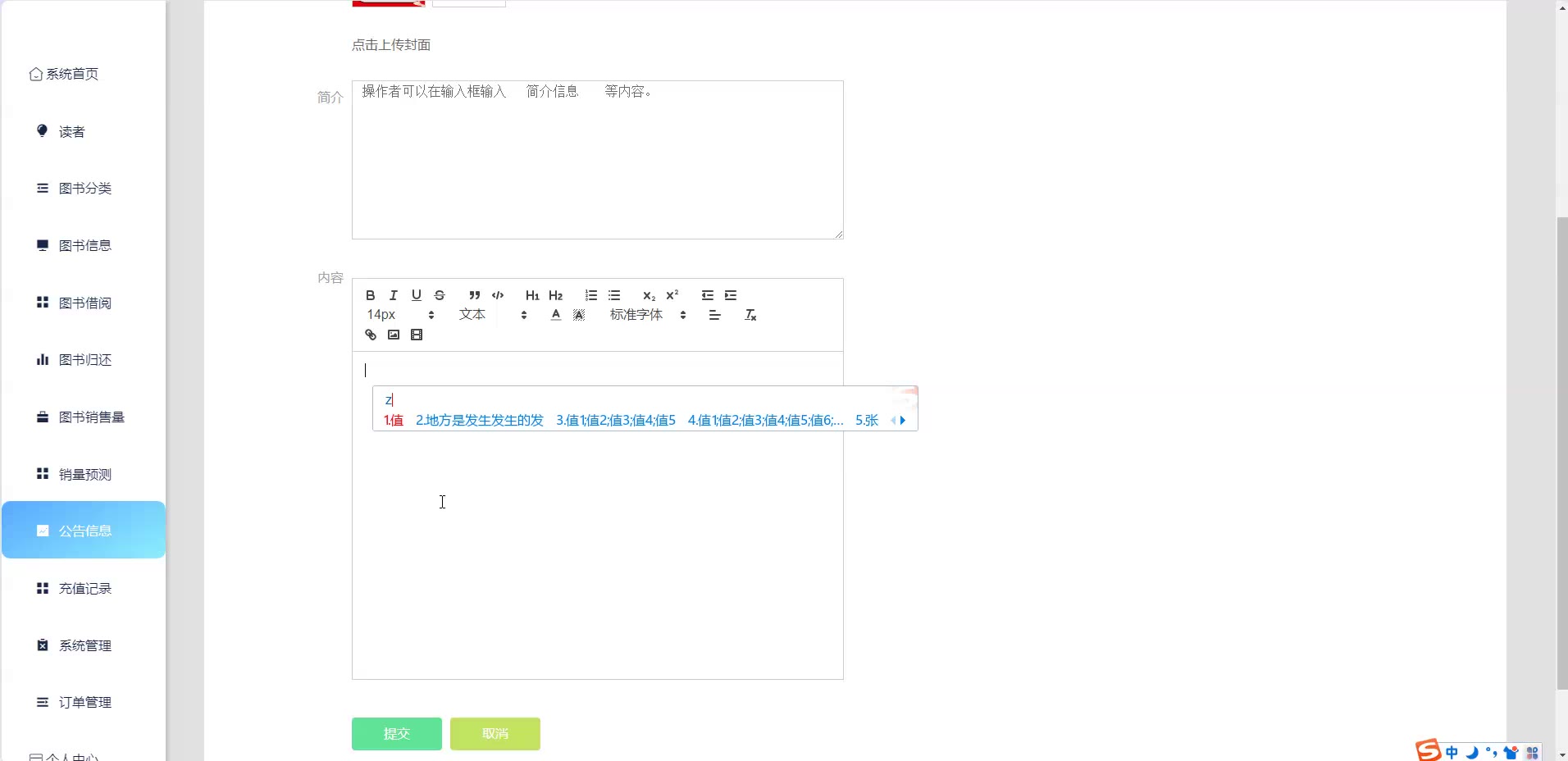Click the scrollbar down arrow

pos(1562,754)
